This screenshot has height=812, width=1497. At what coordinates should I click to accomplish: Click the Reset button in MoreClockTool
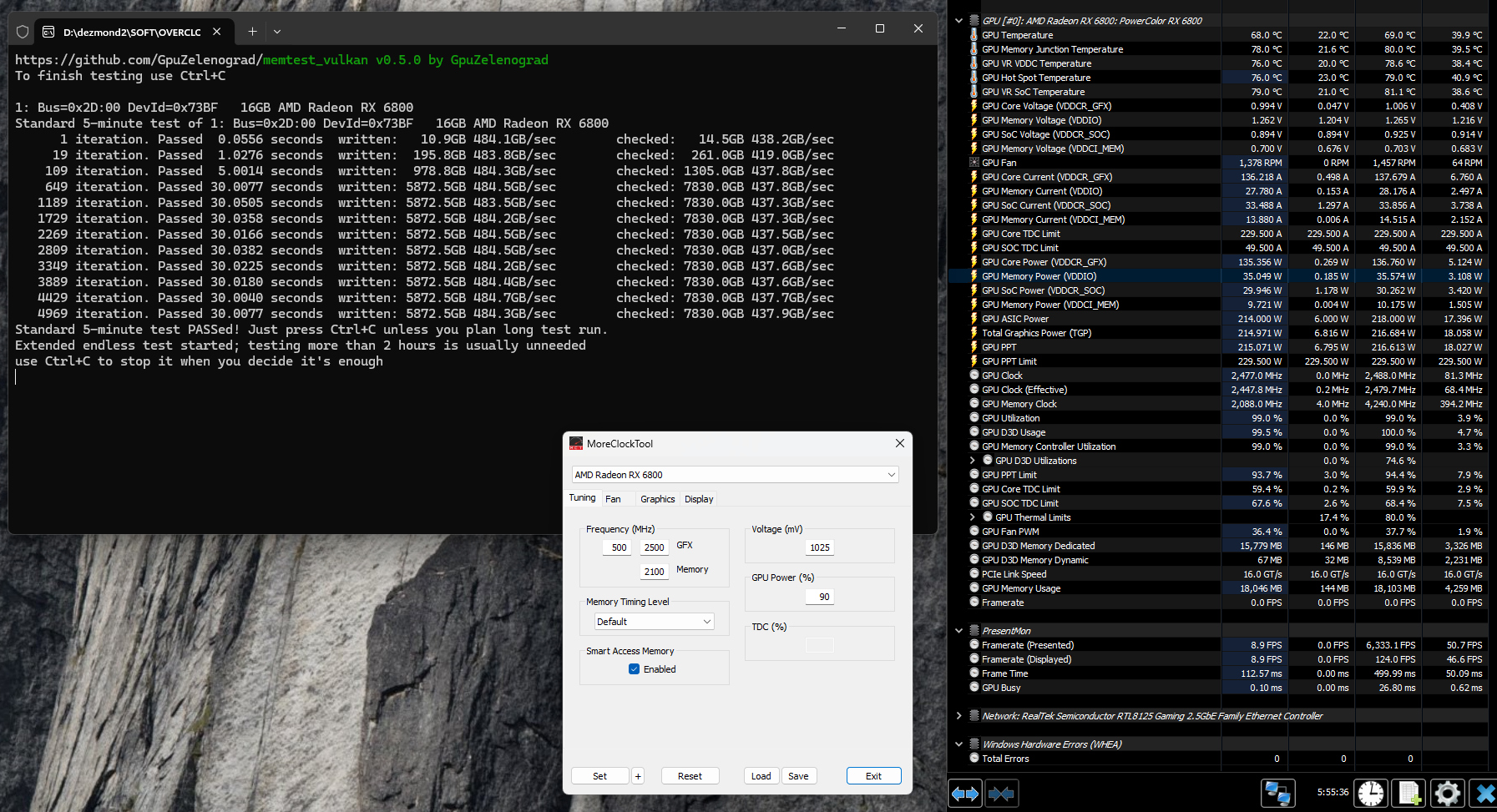tap(690, 776)
